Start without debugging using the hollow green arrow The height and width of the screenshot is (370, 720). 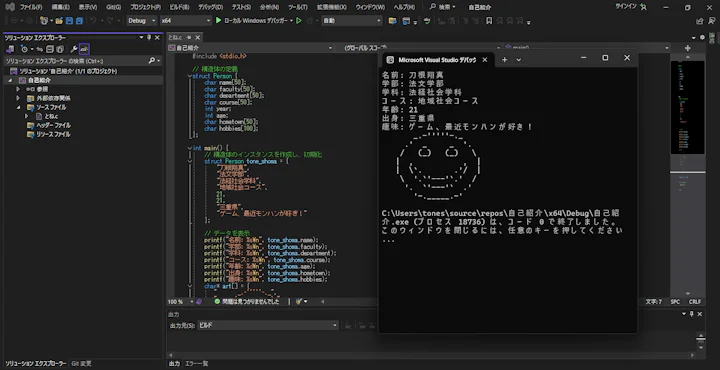[299, 21]
